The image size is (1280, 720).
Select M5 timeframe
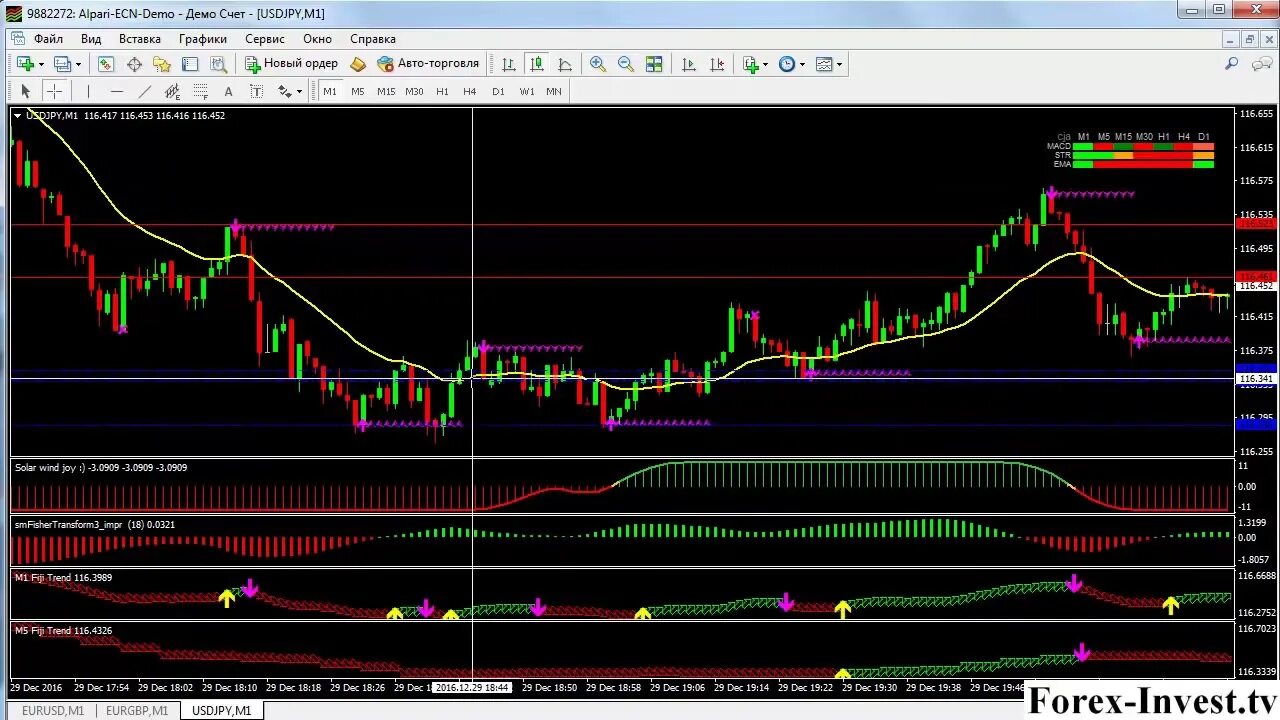(x=358, y=91)
